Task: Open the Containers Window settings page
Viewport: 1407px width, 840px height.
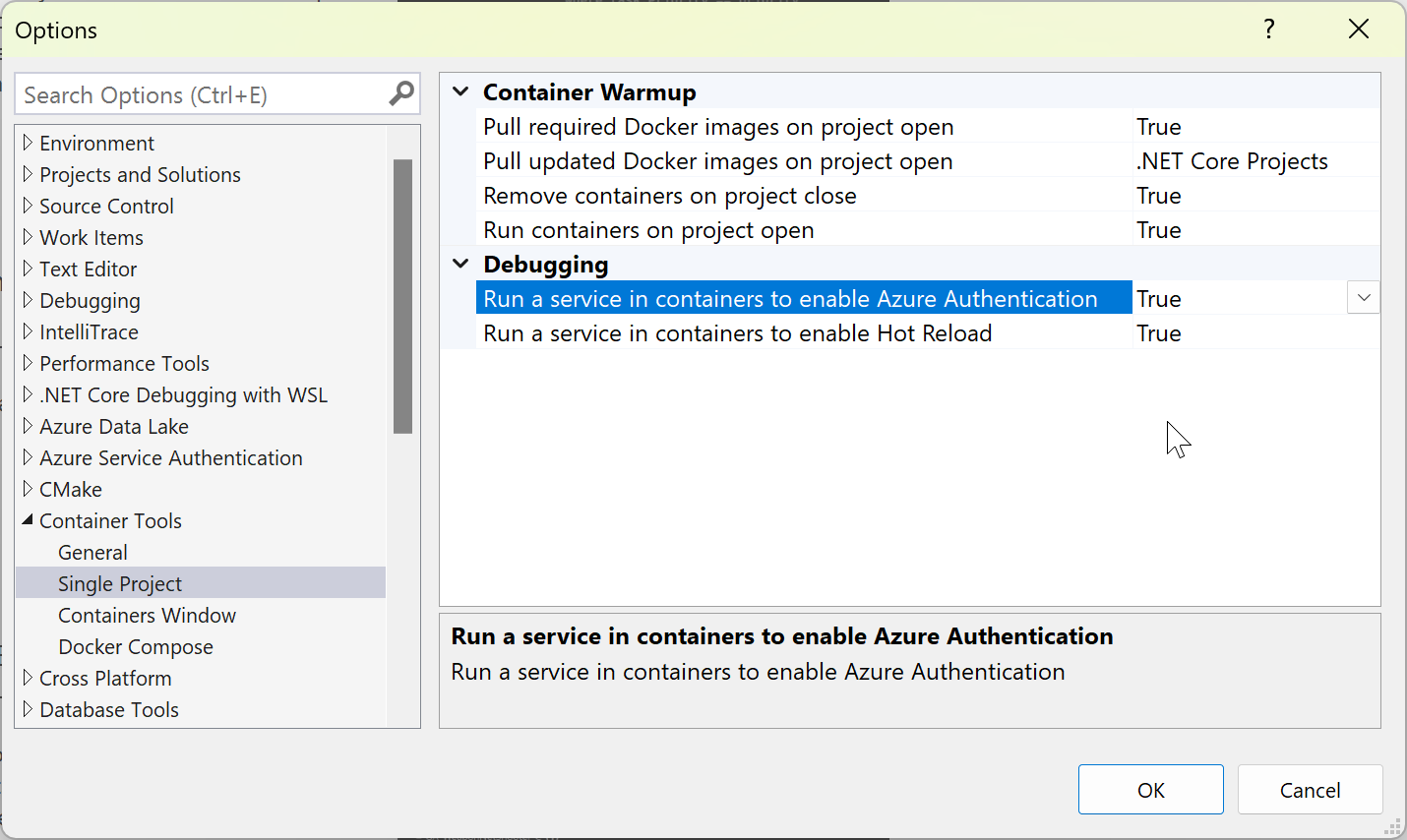Action: [x=147, y=615]
